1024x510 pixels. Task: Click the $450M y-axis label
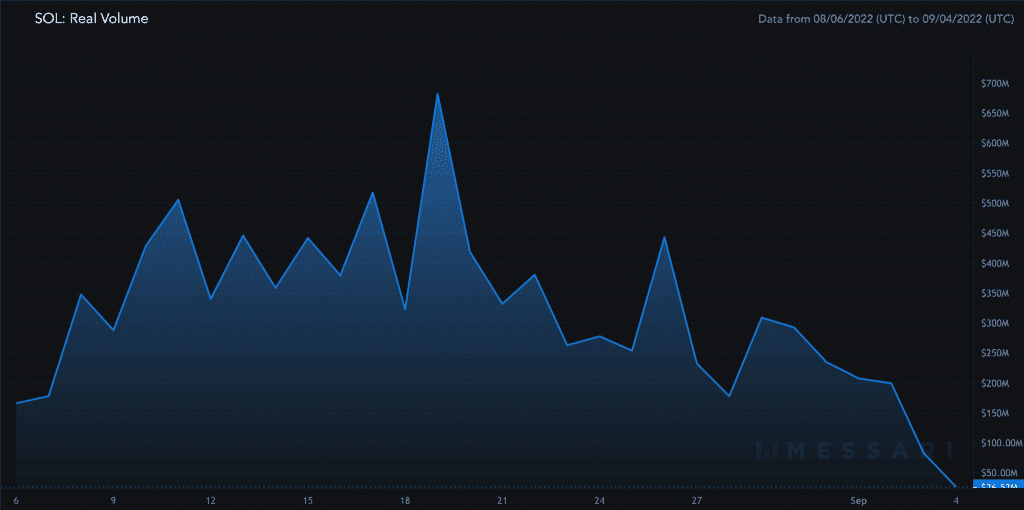pyautogui.click(x=996, y=233)
